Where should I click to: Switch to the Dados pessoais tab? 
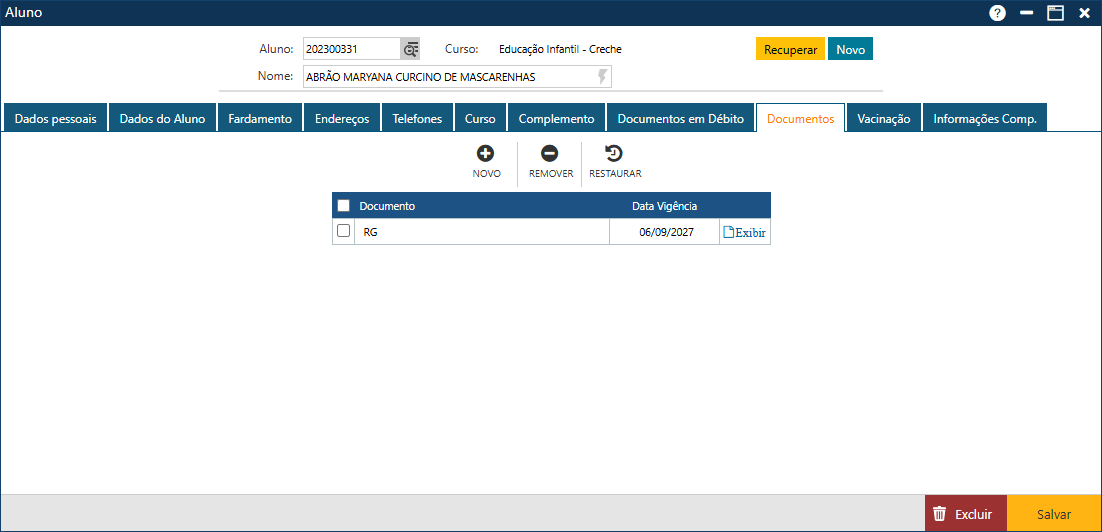coord(55,118)
